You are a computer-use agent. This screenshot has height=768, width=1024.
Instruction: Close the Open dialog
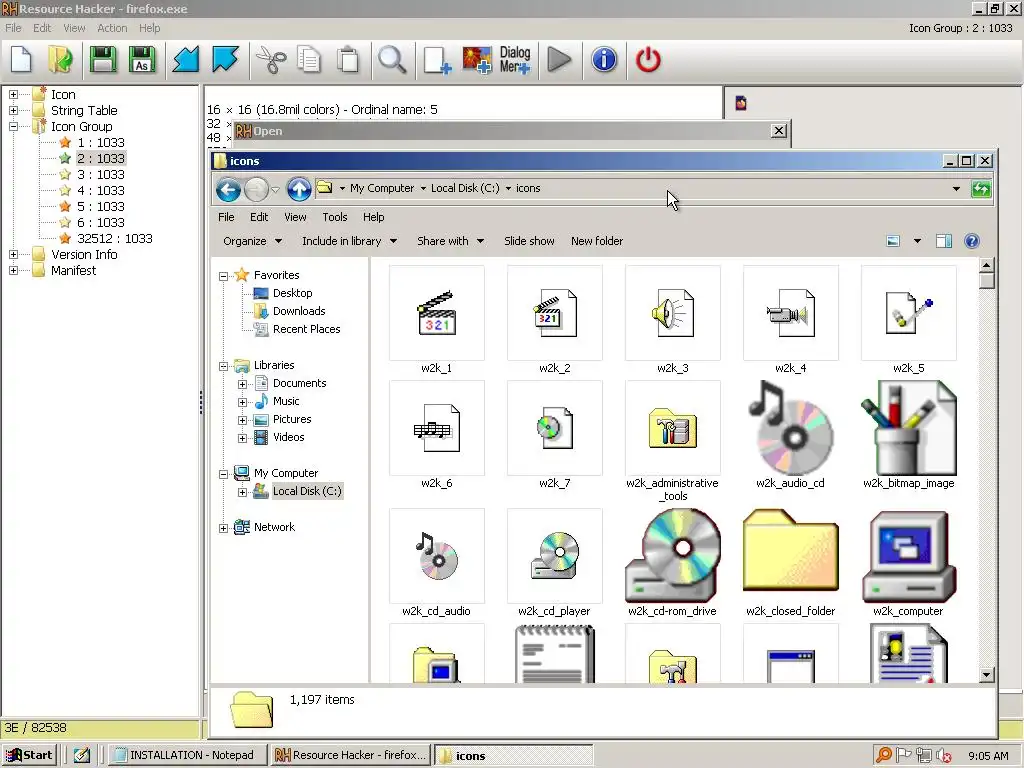coord(778,131)
